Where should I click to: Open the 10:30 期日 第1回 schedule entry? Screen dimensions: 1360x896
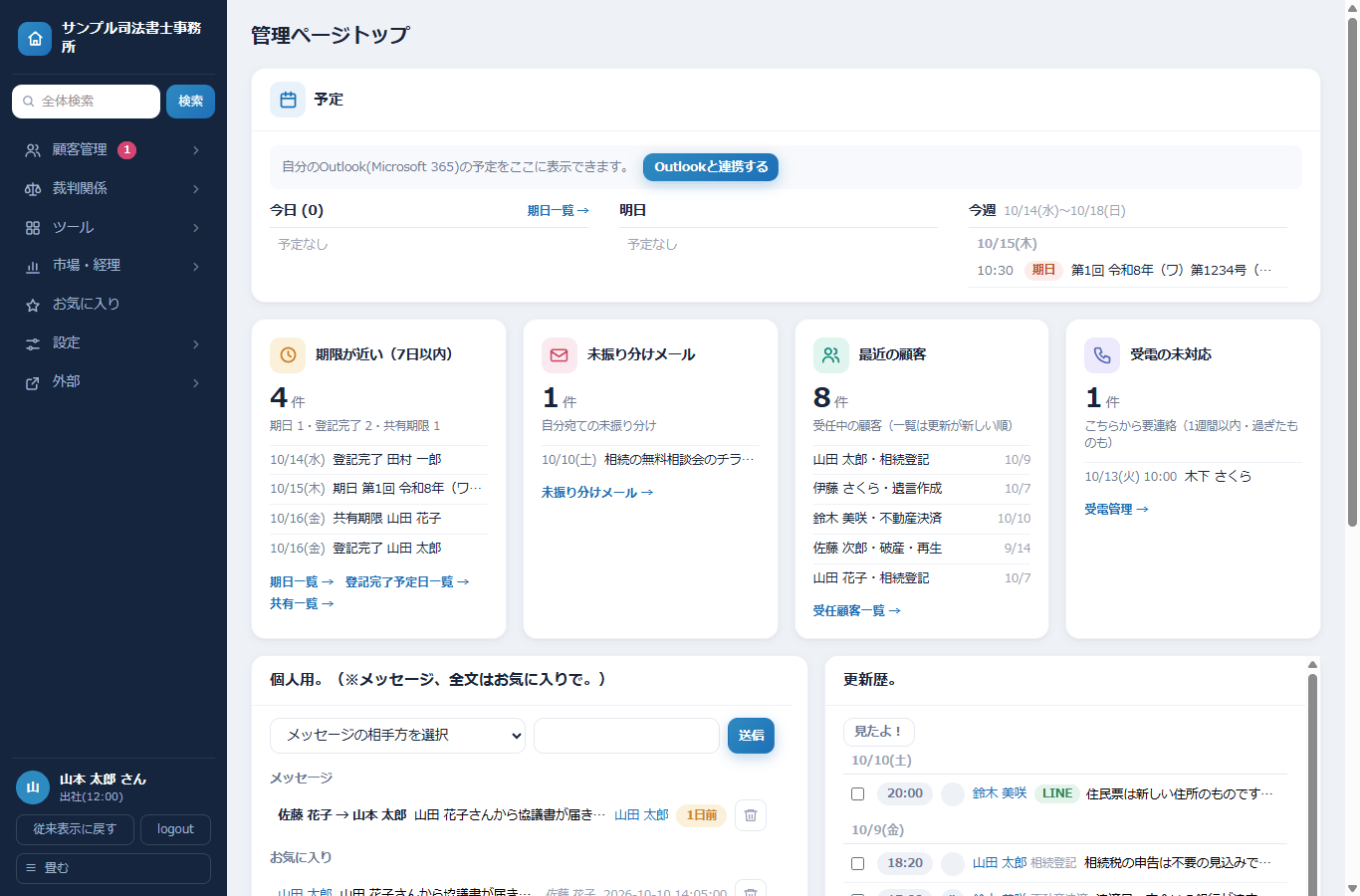tap(1127, 271)
